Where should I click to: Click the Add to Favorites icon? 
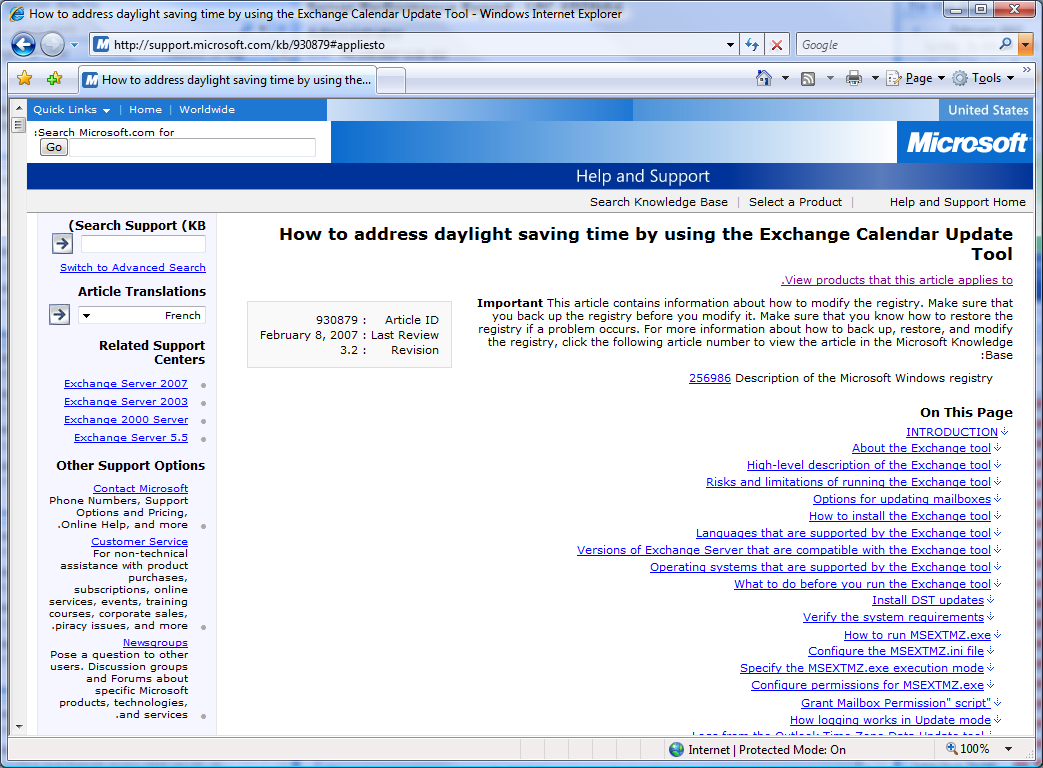point(55,78)
